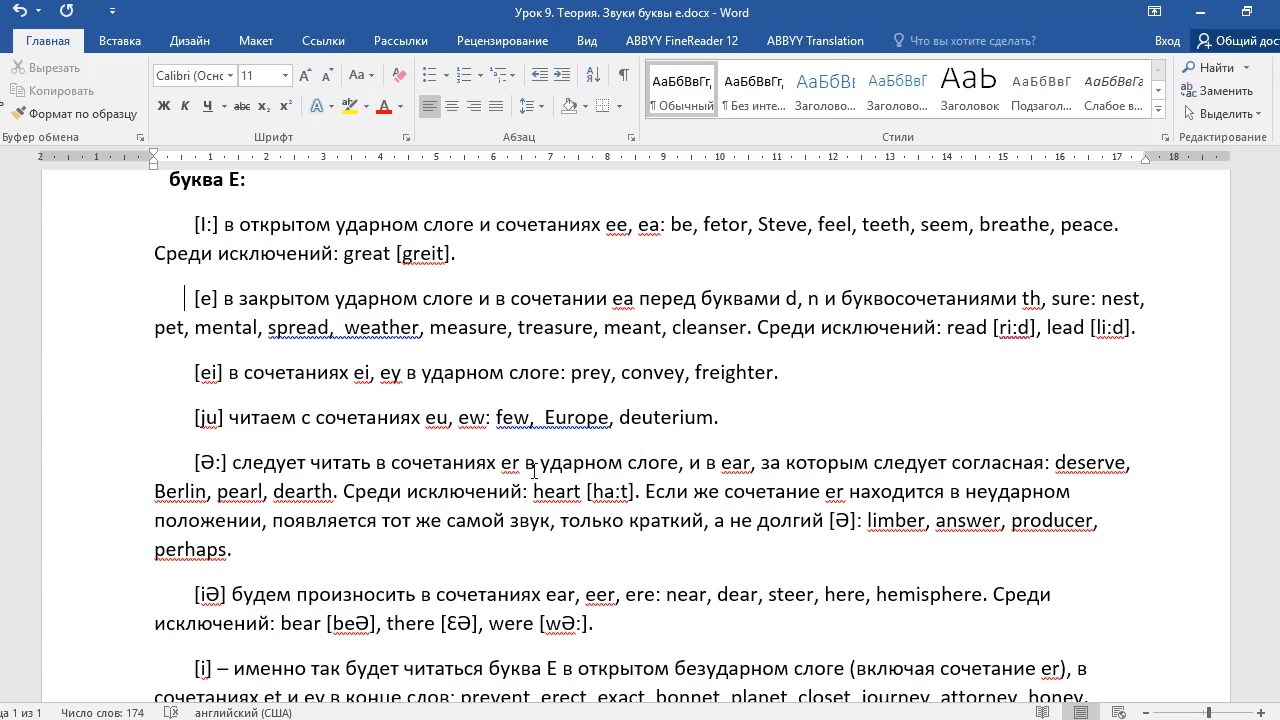The width and height of the screenshot is (1280, 720).
Task: Increase paragraph indent
Action: [x=562, y=76]
